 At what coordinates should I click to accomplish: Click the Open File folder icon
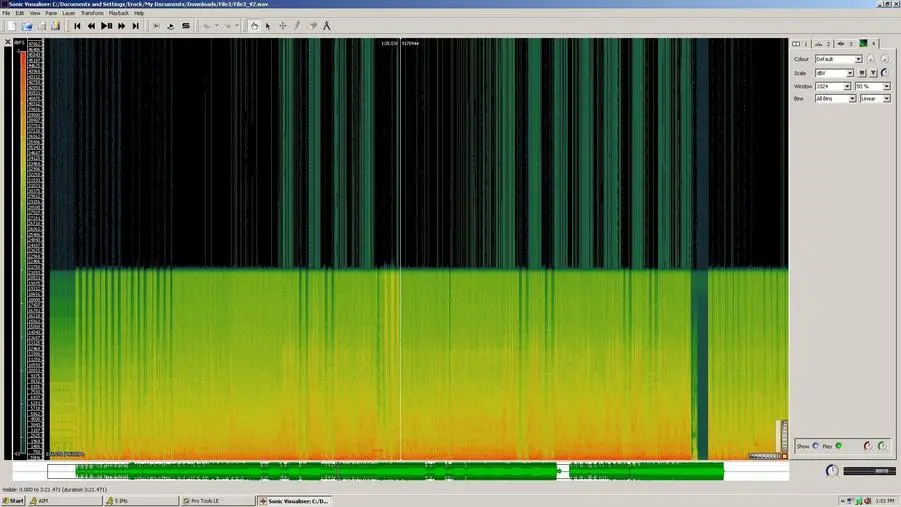(x=27, y=26)
